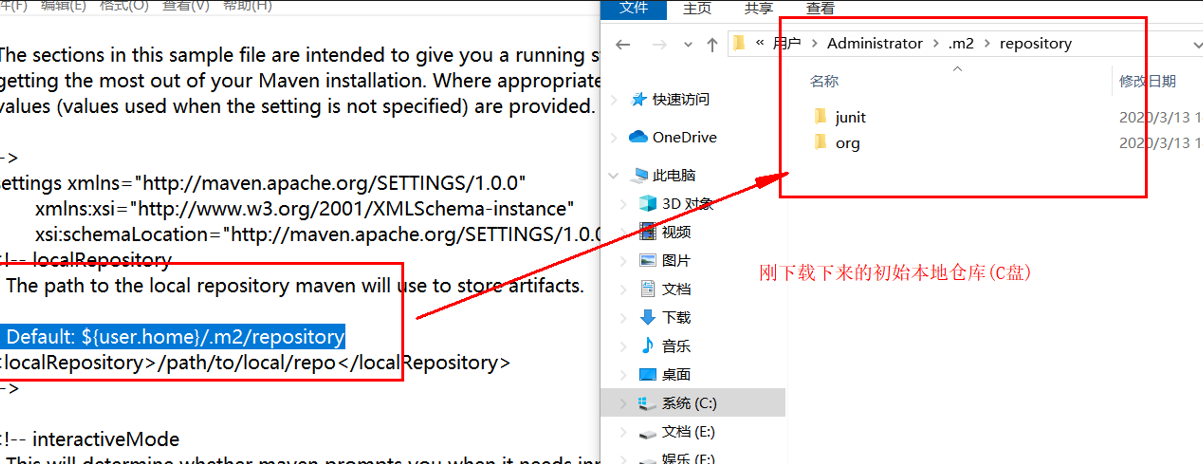This screenshot has height=464, width=1203.
Task: Select .m2 in the address breadcrumb
Action: (961, 44)
